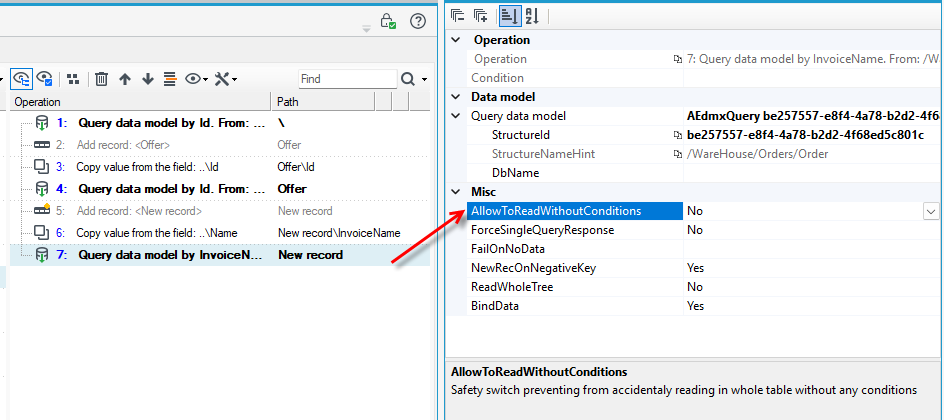Screen dimensions: 944x420
Task: Select row 4: Query data model by Id
Action: pyautogui.click(x=220, y=189)
